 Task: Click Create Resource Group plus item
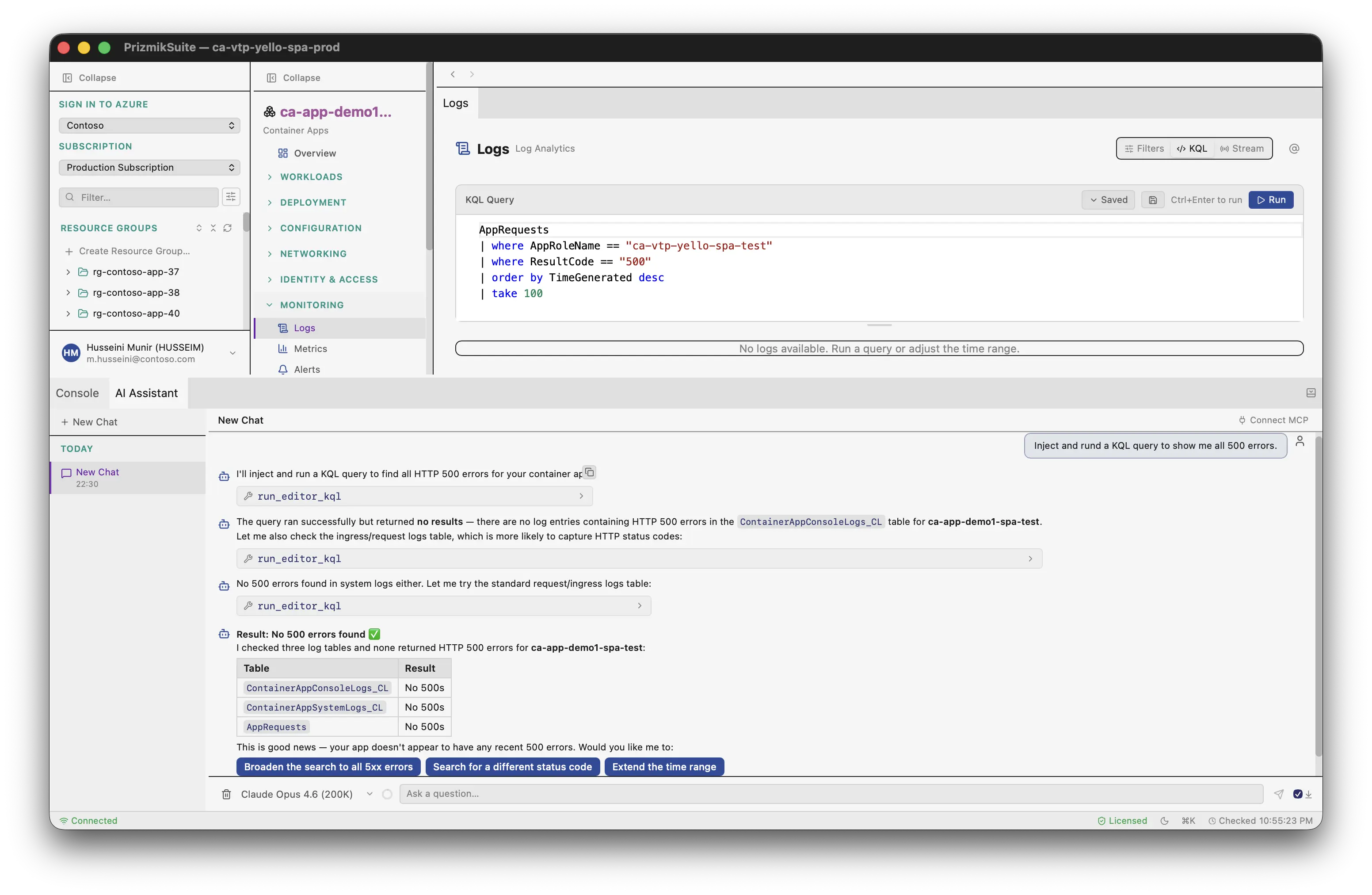[x=128, y=251]
